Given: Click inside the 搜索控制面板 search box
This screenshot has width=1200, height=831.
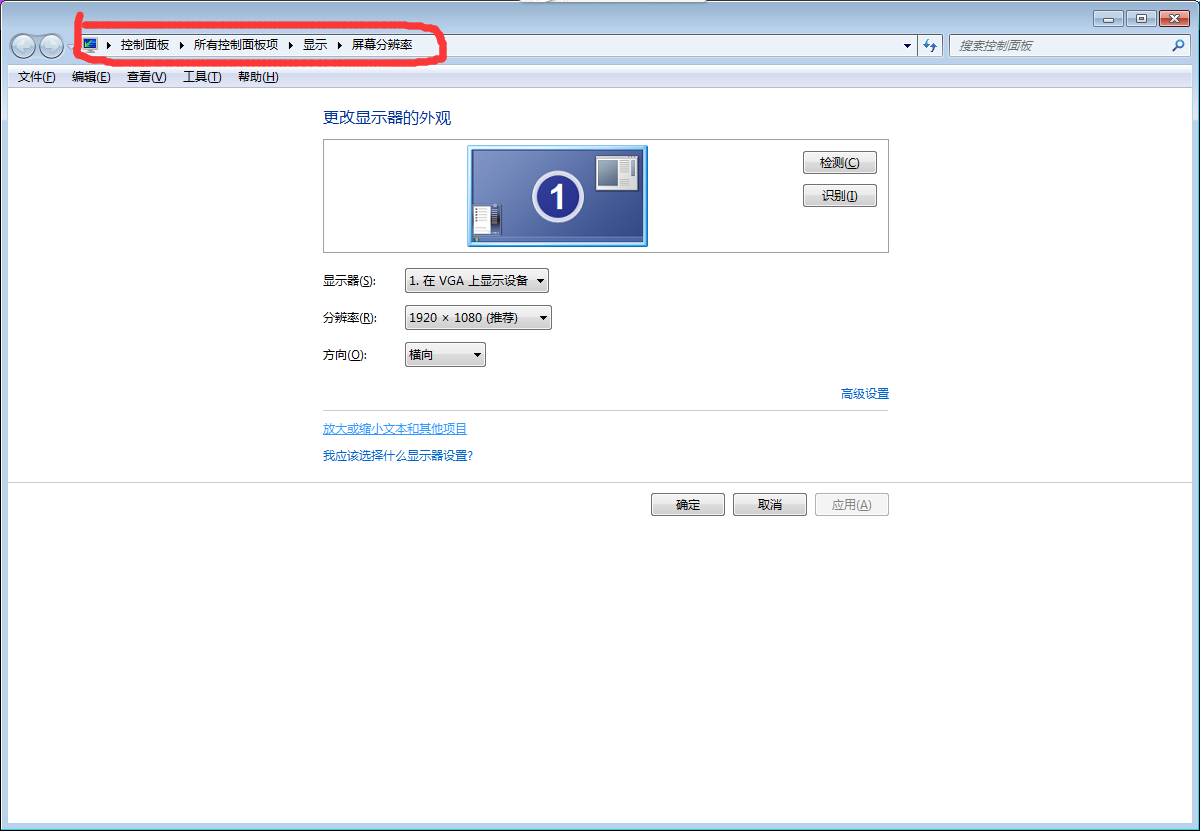Looking at the screenshot, I should pyautogui.click(x=1050, y=45).
